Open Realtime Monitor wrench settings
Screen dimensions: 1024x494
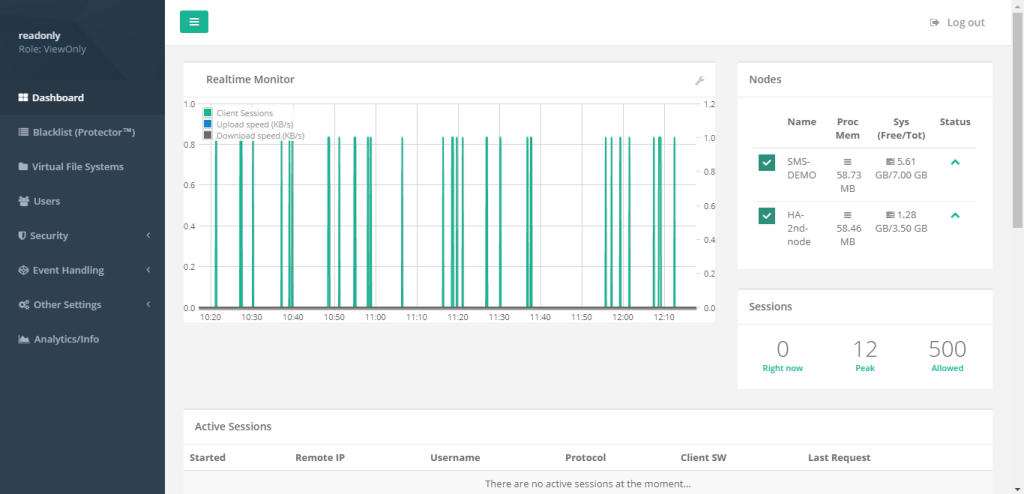pyautogui.click(x=700, y=80)
